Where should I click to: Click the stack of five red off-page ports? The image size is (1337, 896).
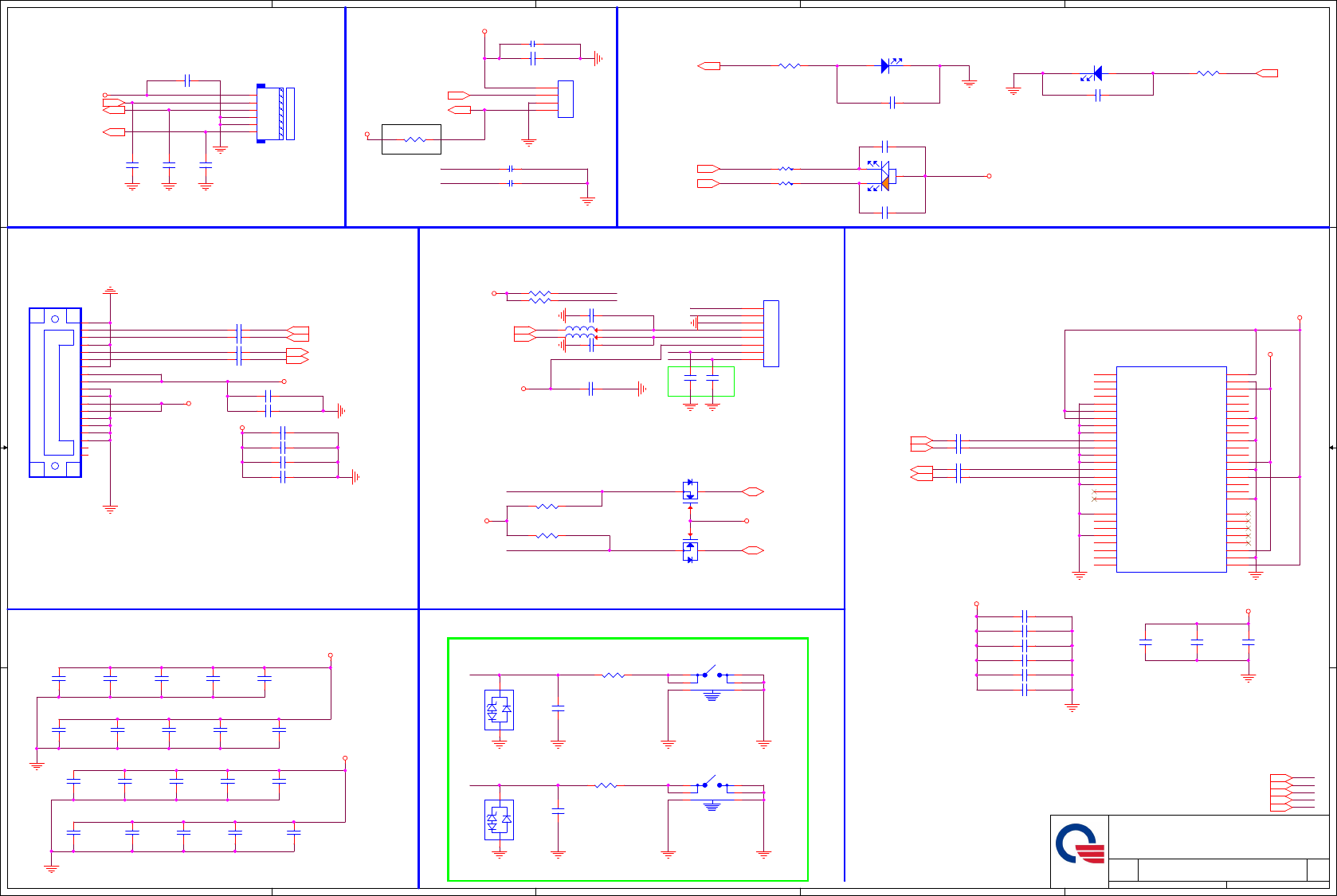pyautogui.click(x=1281, y=792)
